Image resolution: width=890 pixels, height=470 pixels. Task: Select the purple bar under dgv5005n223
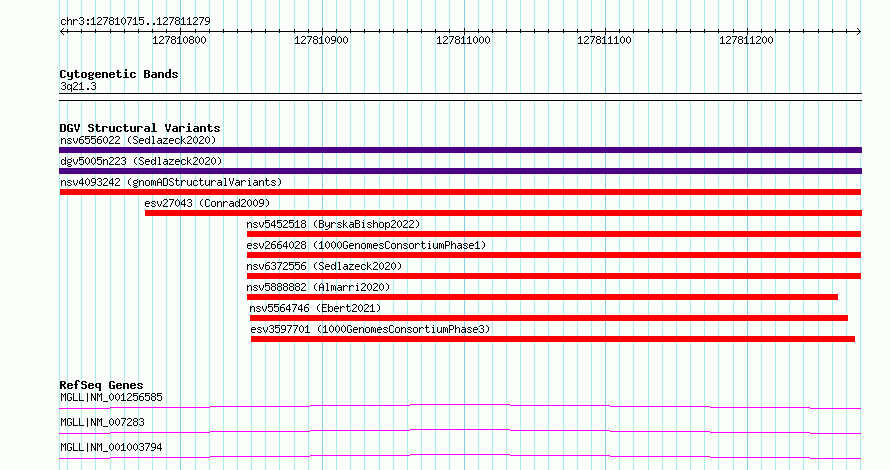[x=460, y=171]
